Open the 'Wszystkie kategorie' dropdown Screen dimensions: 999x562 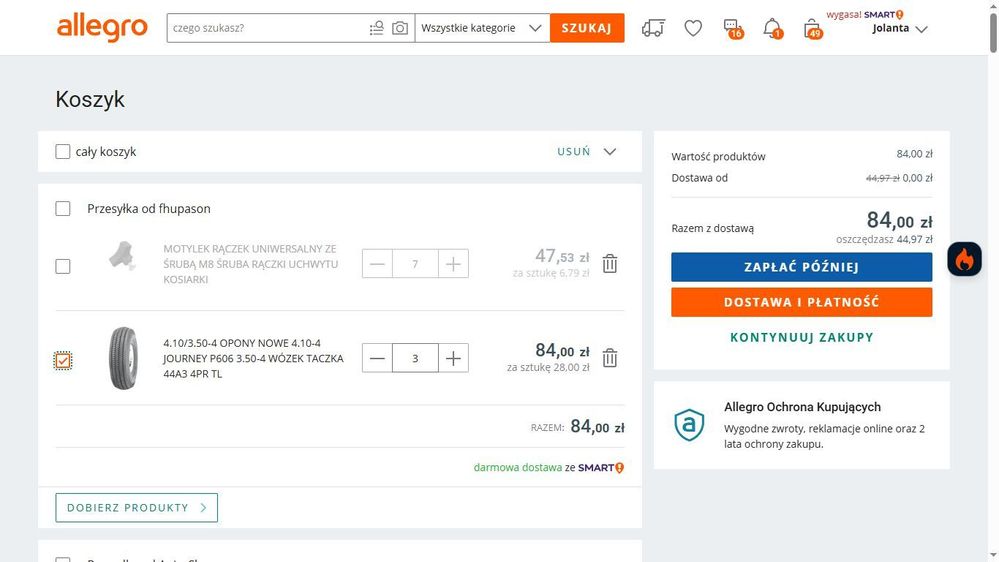[481, 28]
